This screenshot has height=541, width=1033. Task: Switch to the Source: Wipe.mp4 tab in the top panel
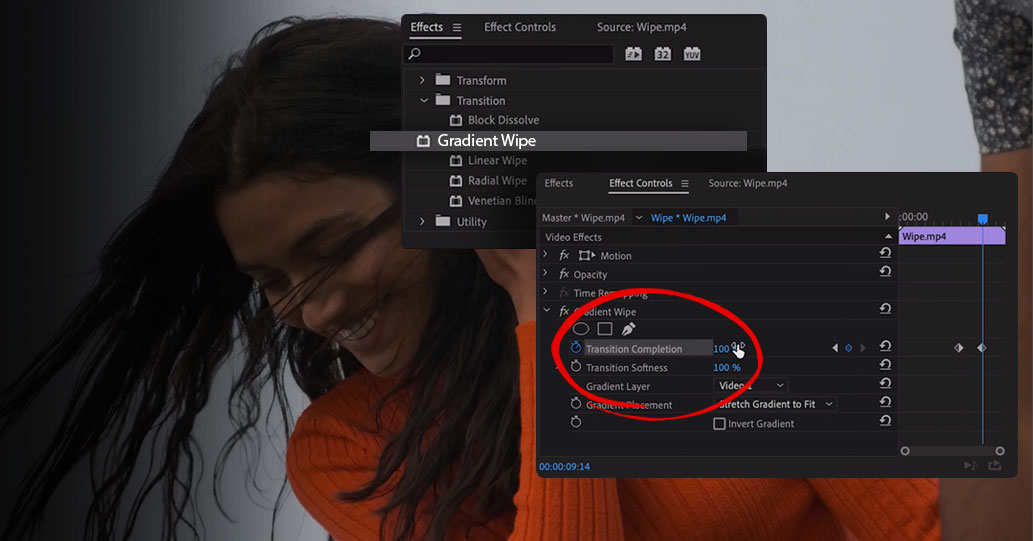tap(642, 27)
